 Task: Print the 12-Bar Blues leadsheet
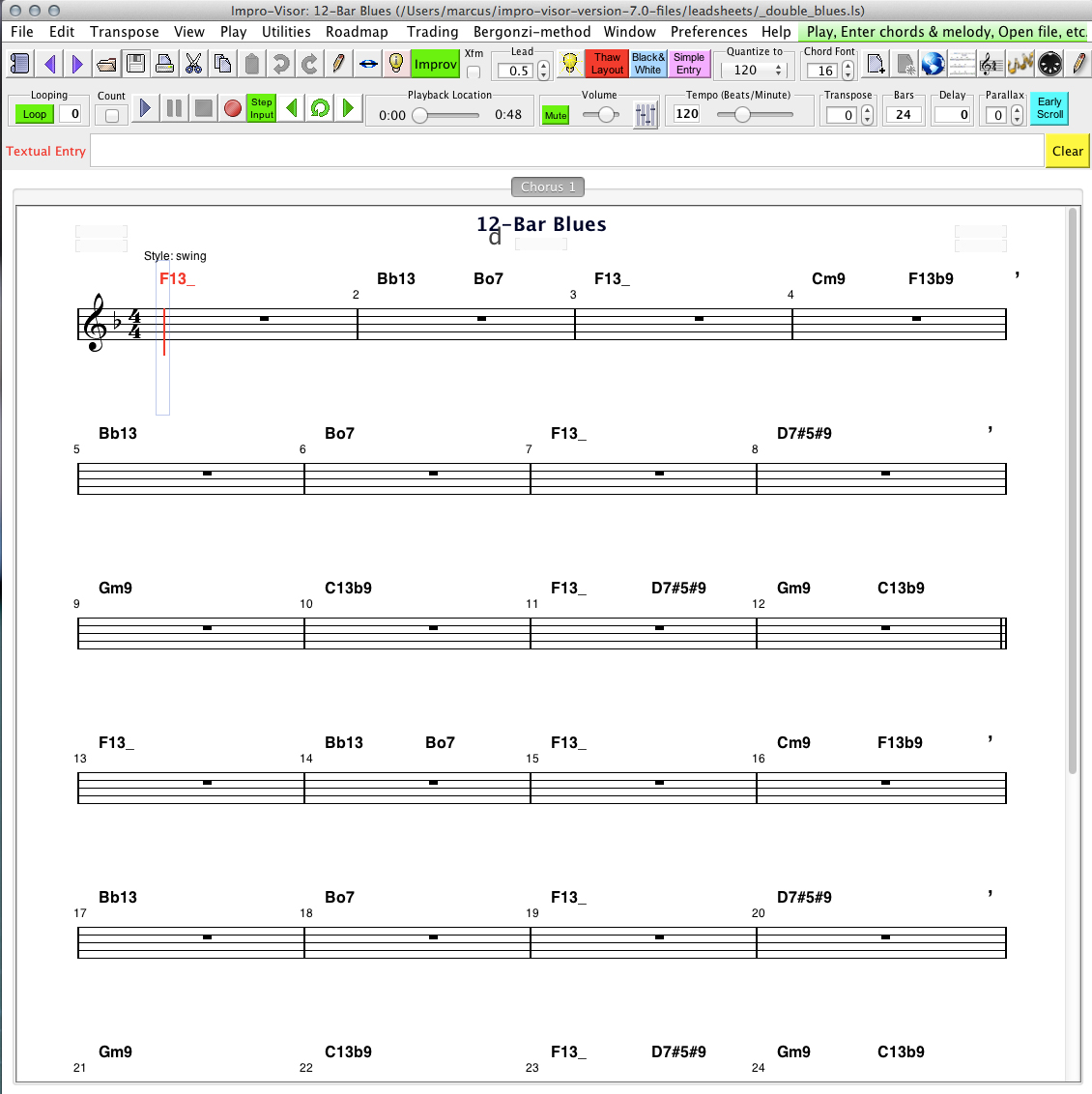pyautogui.click(x=162, y=63)
